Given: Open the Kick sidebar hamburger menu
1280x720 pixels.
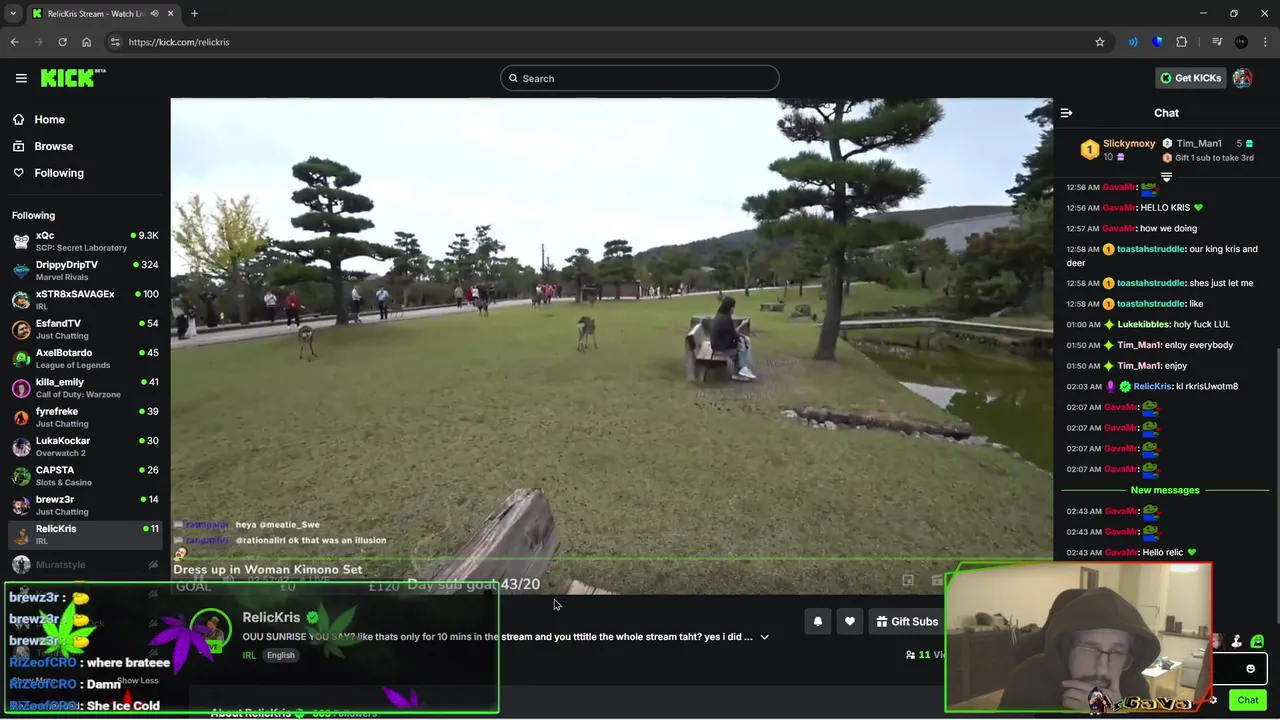Looking at the screenshot, I should pos(21,78).
